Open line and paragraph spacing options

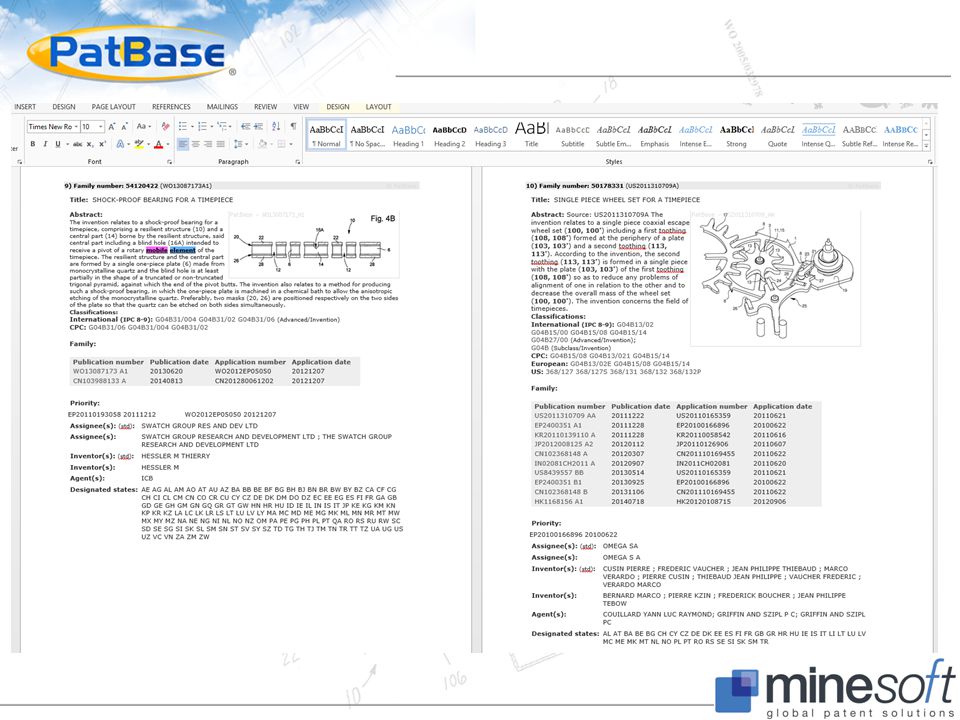tap(239, 144)
